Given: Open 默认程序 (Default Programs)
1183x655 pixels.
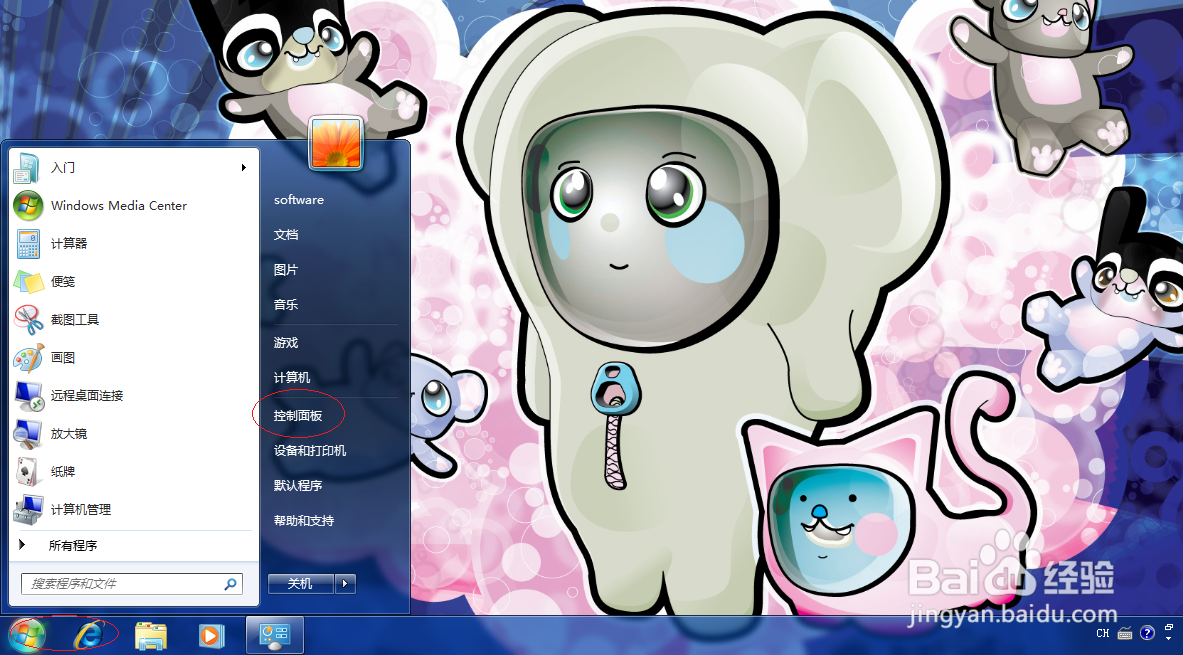Looking at the screenshot, I should [x=298, y=485].
